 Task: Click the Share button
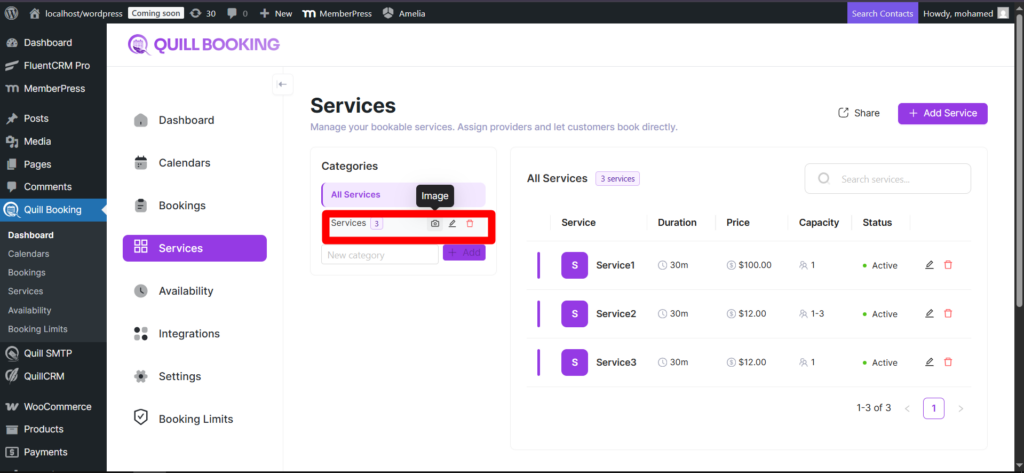tap(858, 113)
